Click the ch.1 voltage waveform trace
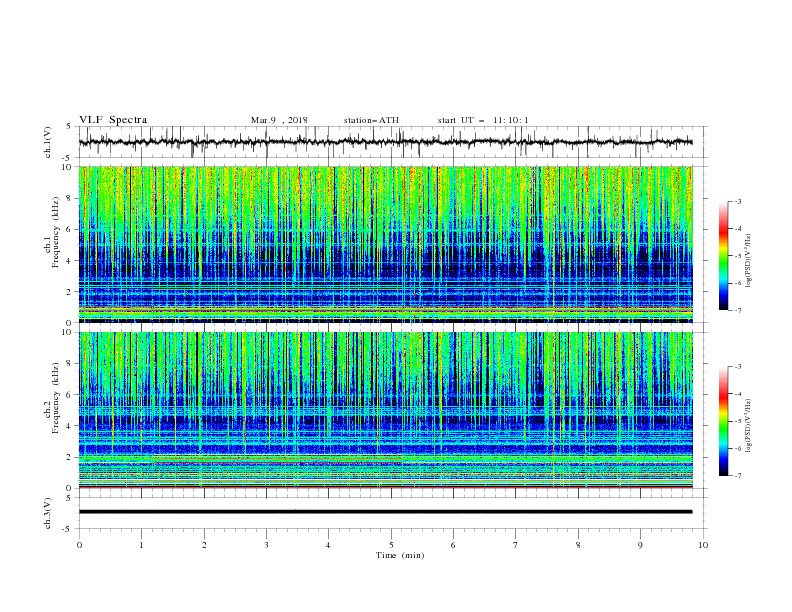This screenshot has width=792, height=612. click(x=385, y=142)
